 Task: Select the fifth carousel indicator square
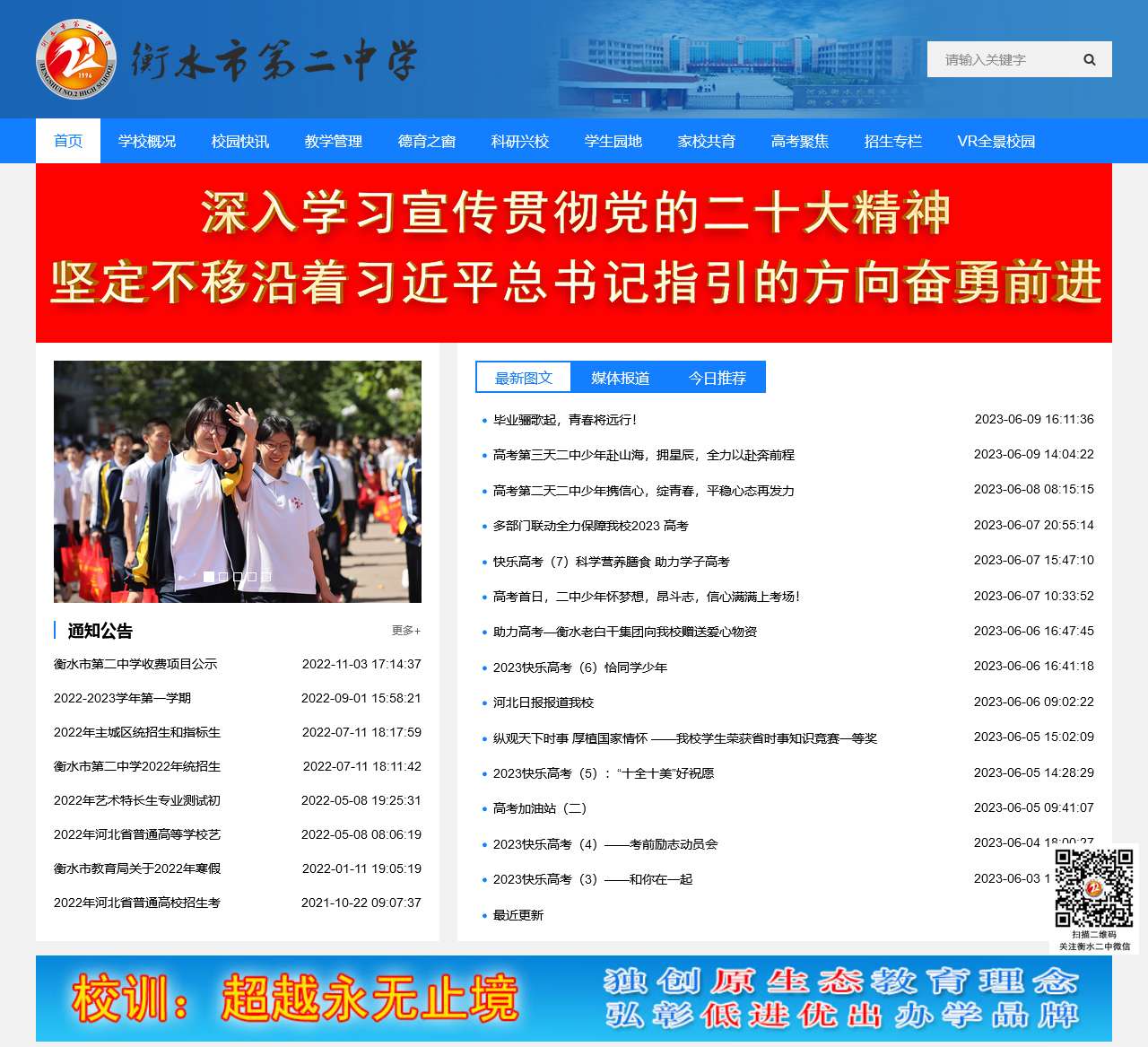(x=266, y=577)
